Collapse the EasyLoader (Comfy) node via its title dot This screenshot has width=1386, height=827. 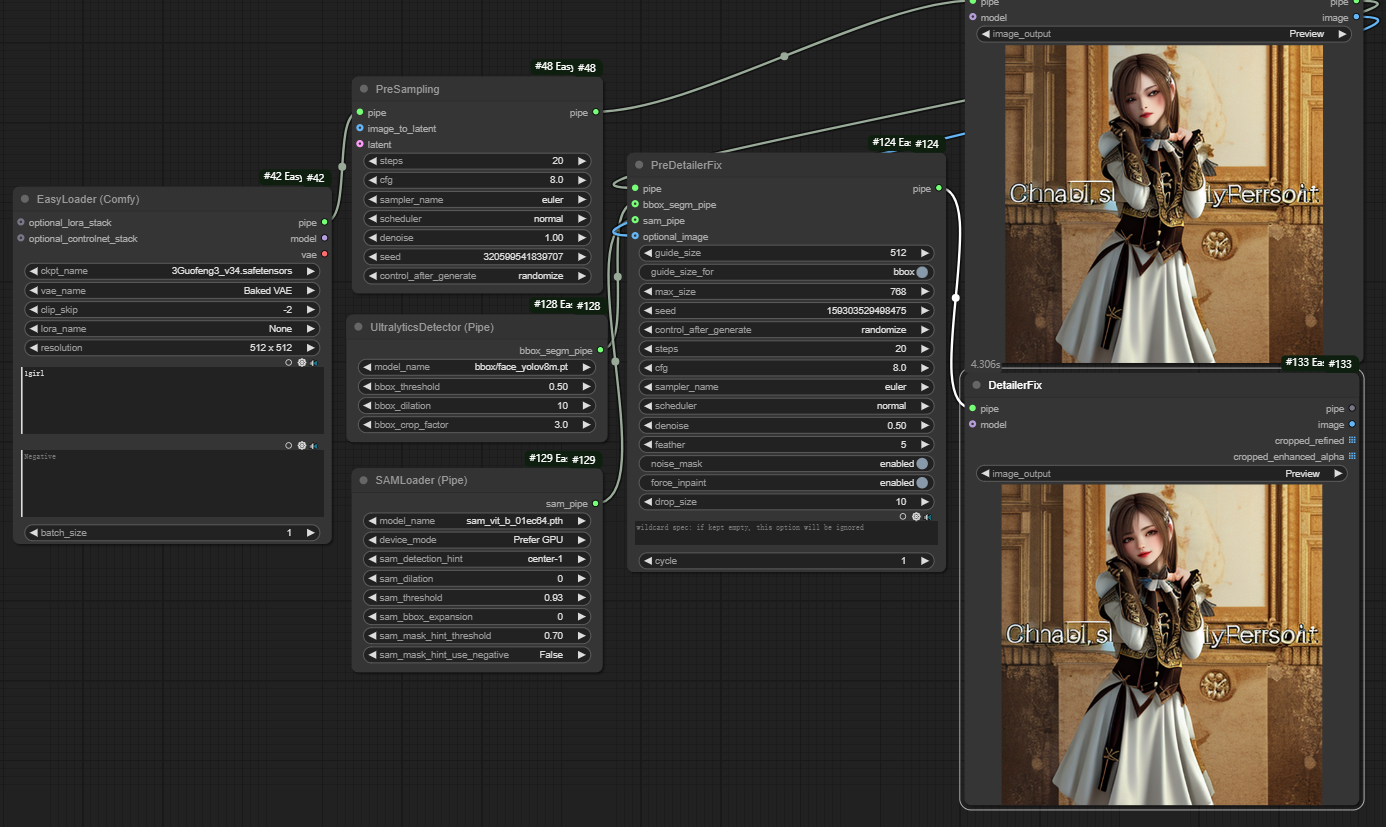(x=24, y=199)
